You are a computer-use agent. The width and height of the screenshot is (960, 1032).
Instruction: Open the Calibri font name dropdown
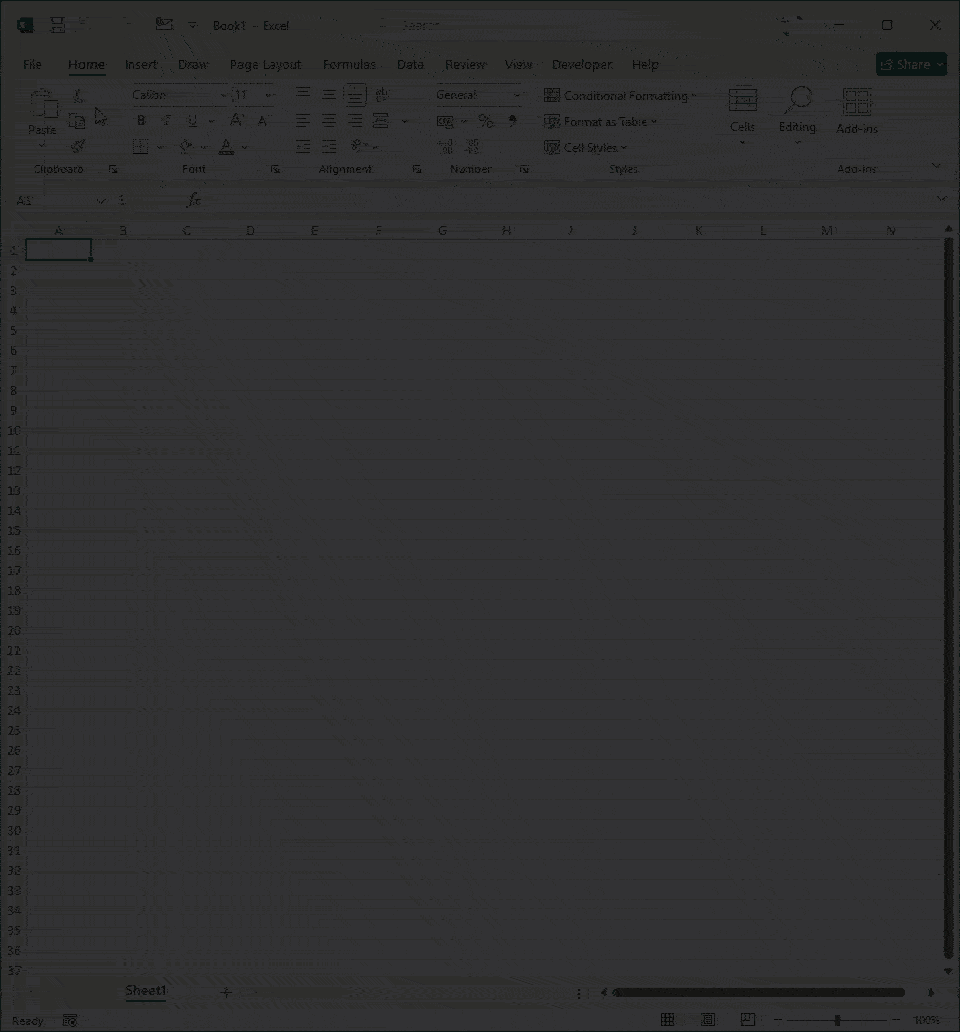[224, 95]
